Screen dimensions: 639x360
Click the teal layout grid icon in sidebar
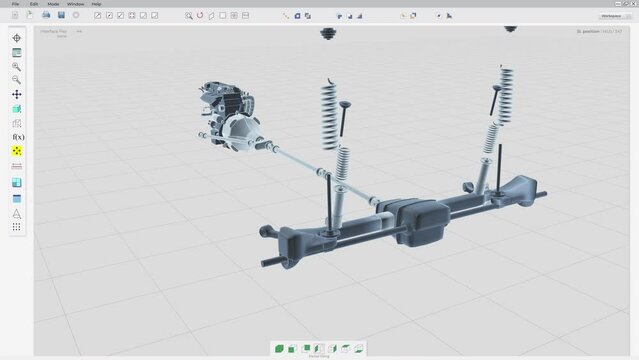pos(17,182)
